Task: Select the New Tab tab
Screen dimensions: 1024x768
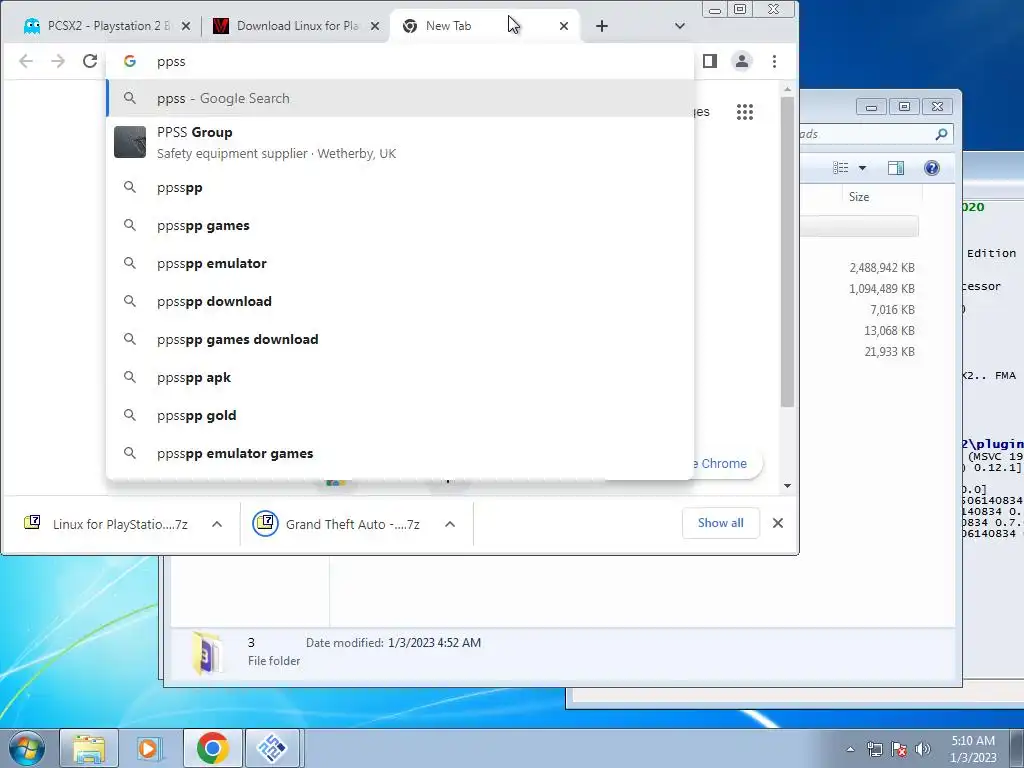Action: [483, 26]
